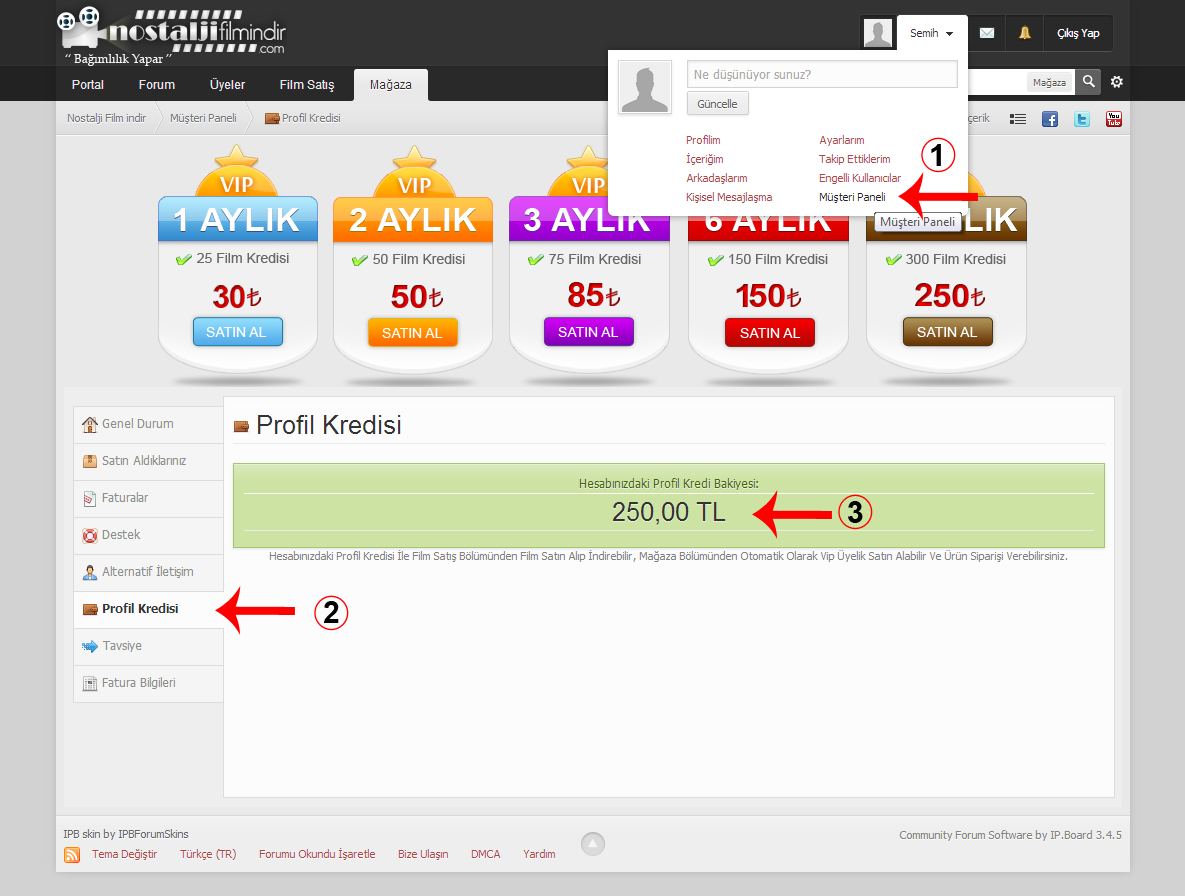Open Profilim link in user menu
The width and height of the screenshot is (1185, 896).
click(x=703, y=140)
